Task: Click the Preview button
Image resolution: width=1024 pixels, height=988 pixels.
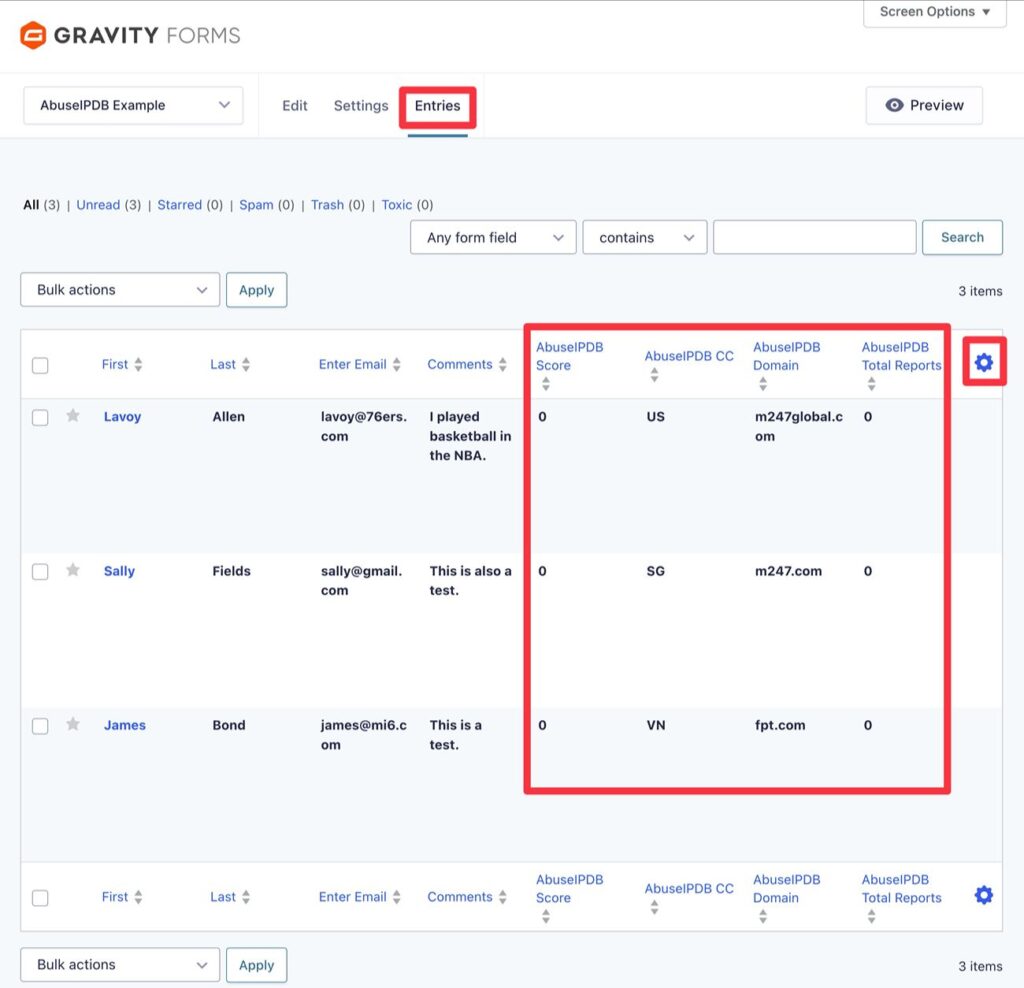Action: pyautogui.click(x=924, y=105)
